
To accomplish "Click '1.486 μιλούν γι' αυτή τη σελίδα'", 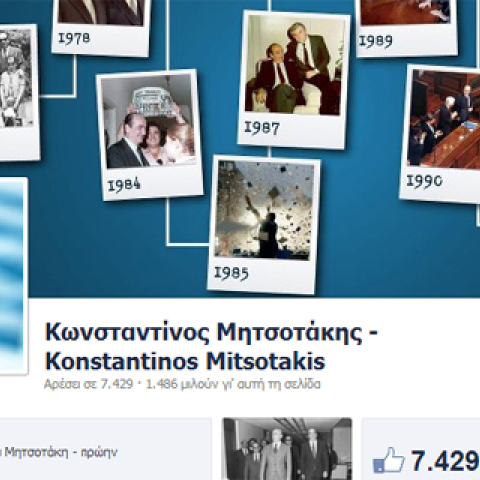I will coord(233,384).
